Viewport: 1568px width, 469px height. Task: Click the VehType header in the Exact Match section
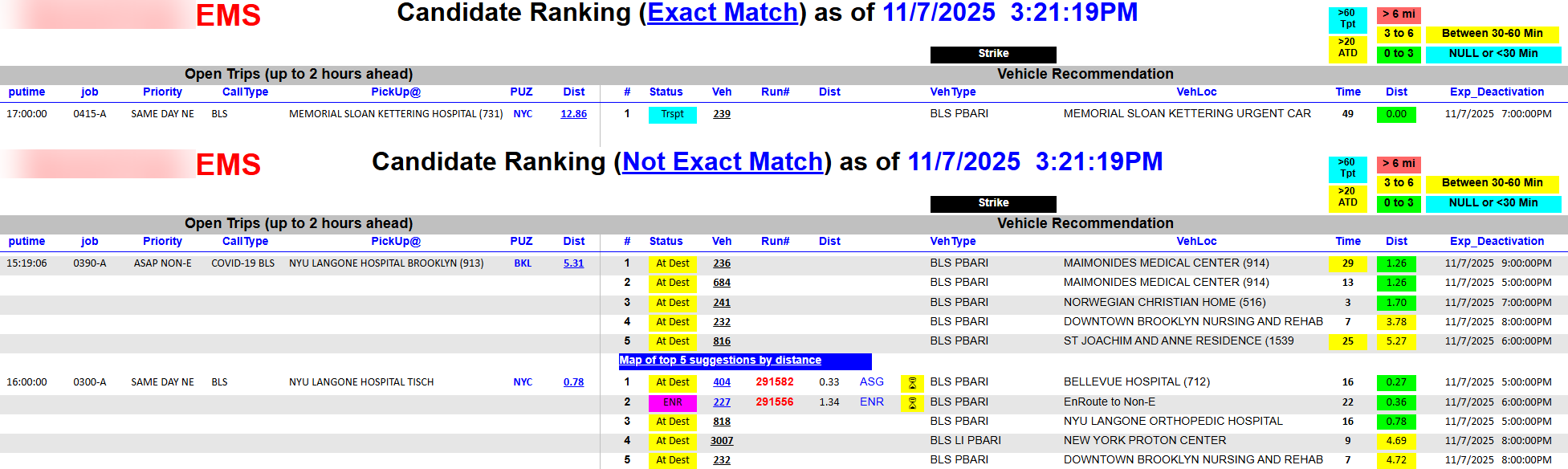point(953,92)
